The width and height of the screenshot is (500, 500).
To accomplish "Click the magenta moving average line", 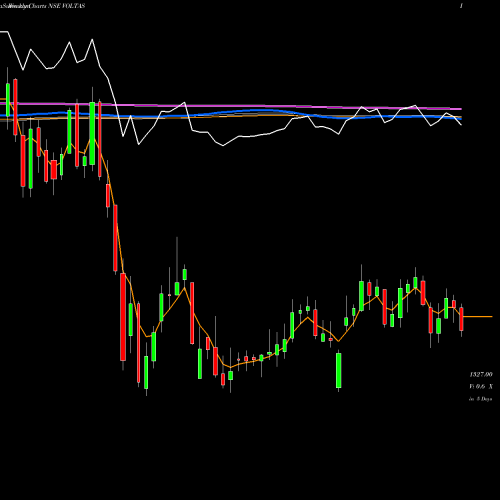I will (x=231, y=106).
